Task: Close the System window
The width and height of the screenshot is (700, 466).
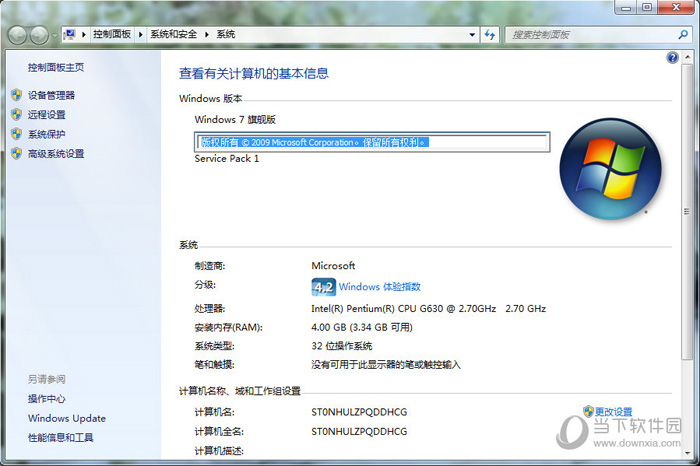Action: tap(676, 7)
